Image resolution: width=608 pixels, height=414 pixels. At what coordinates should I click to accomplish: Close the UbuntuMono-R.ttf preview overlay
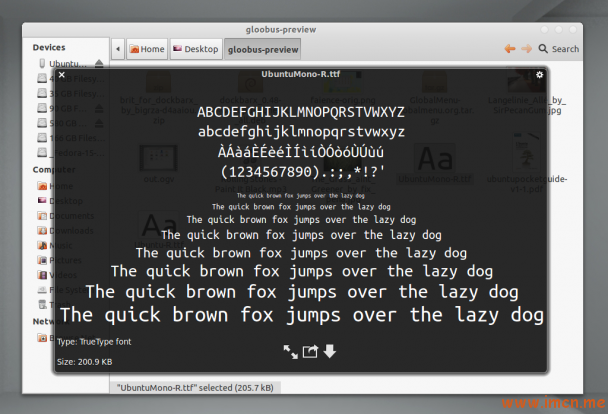(61, 74)
